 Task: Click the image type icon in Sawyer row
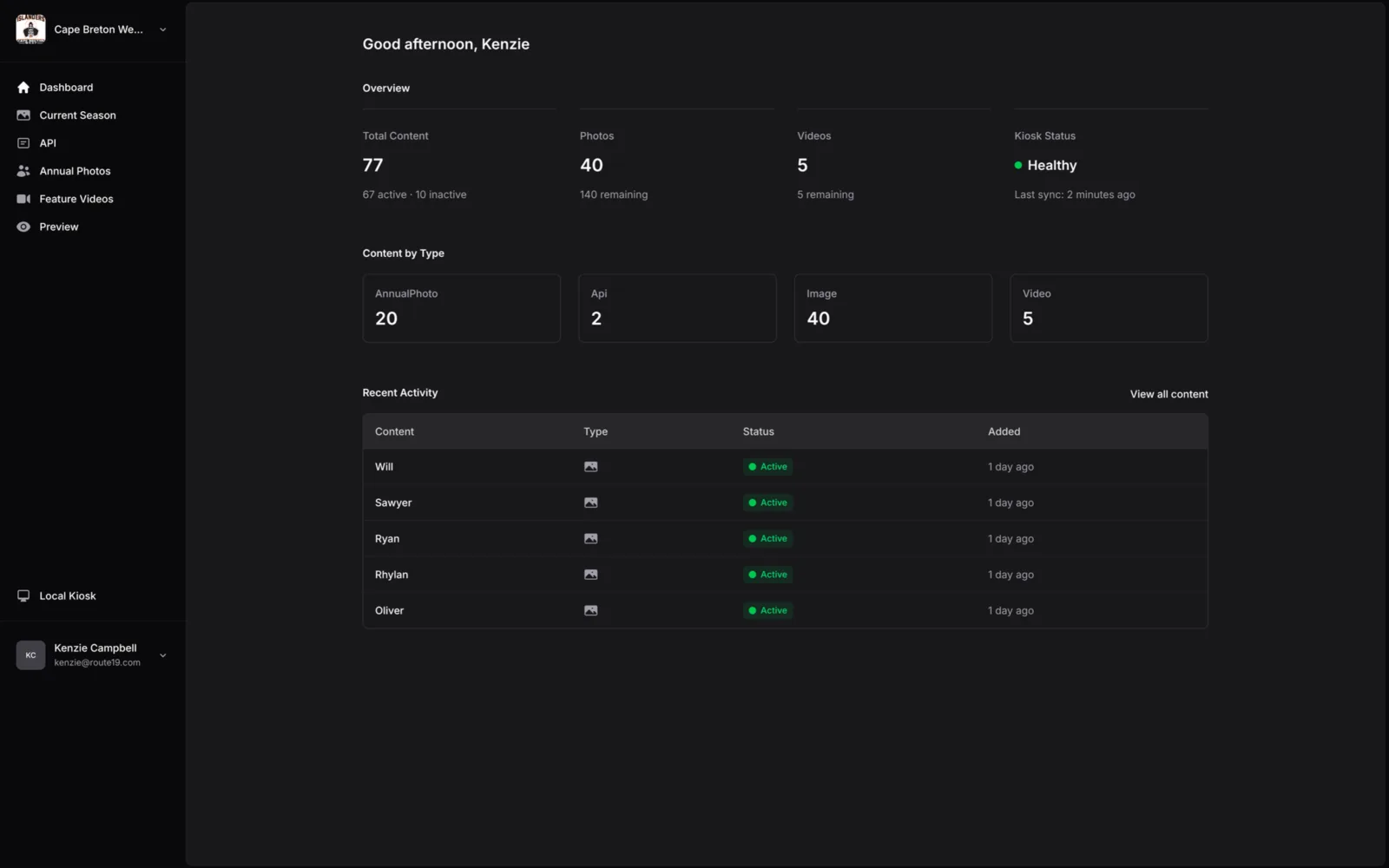click(591, 503)
